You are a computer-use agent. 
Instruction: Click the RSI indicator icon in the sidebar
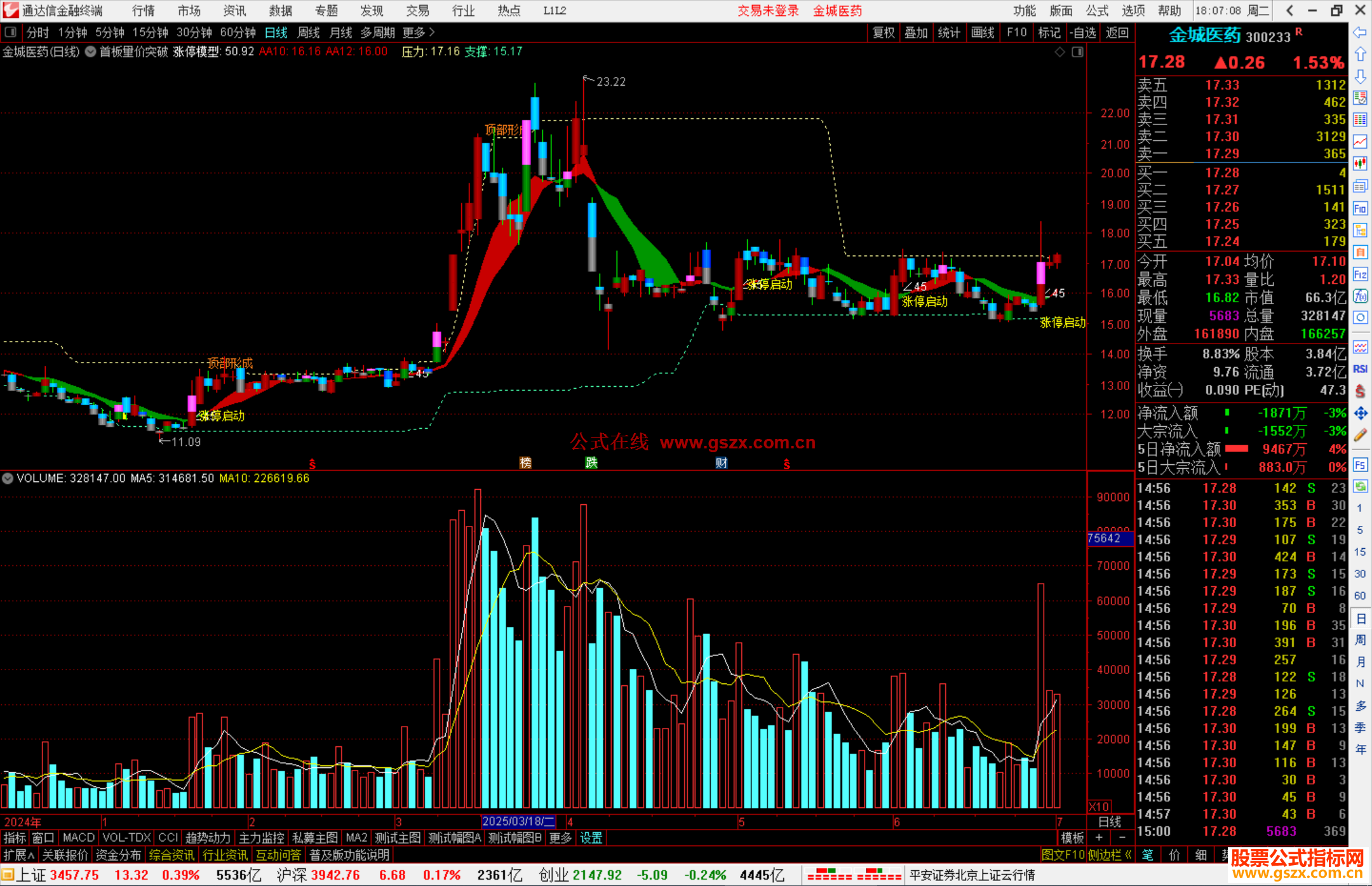click(x=1360, y=369)
